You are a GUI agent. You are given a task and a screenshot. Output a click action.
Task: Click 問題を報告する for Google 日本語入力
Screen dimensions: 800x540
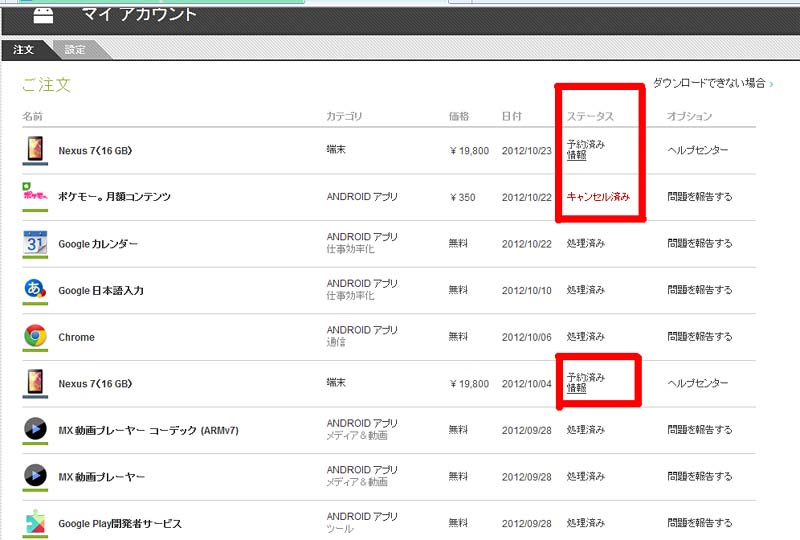tap(699, 290)
